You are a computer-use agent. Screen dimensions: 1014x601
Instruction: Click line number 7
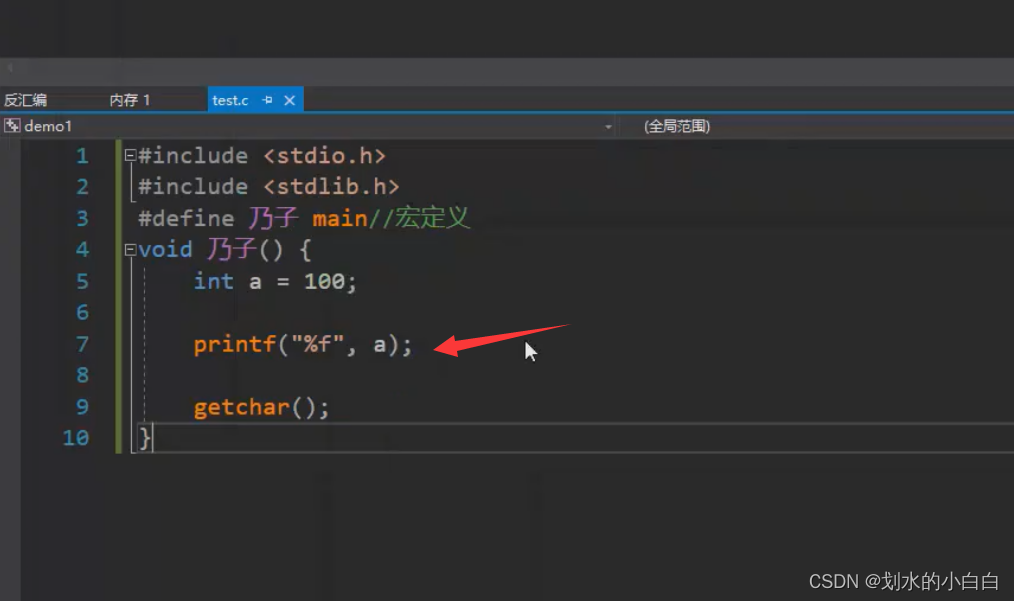point(82,344)
